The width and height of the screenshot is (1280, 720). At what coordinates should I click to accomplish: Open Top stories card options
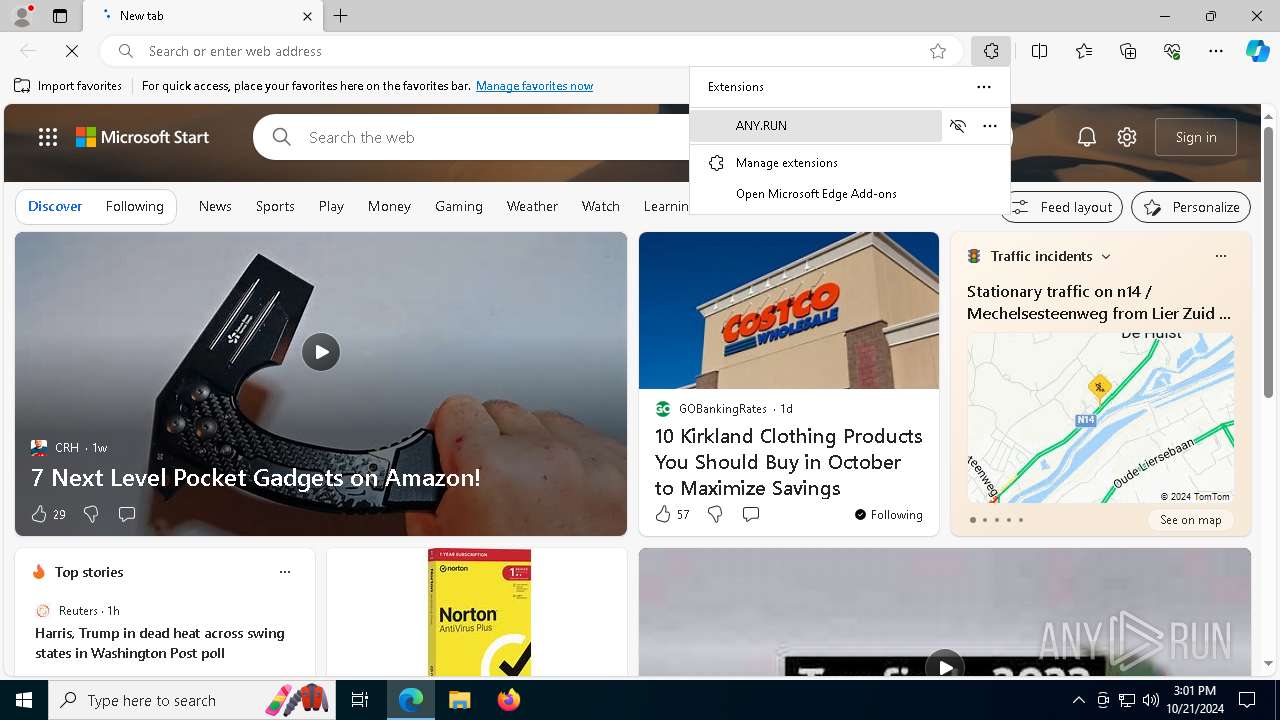(x=285, y=572)
